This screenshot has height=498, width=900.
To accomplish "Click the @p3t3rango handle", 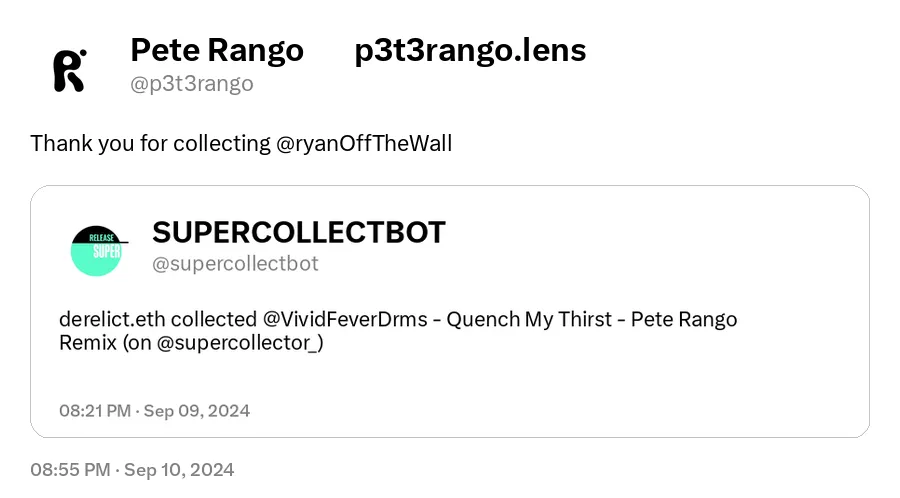I will click(192, 84).
